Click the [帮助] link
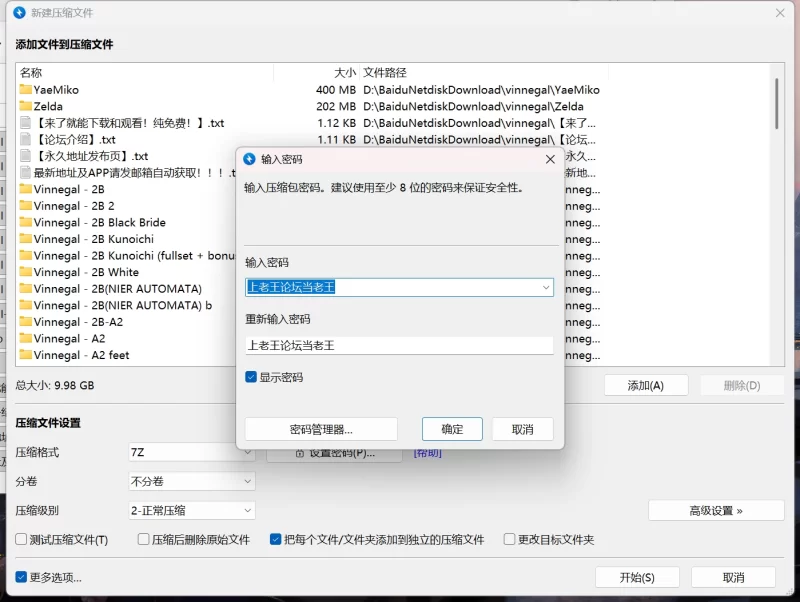The width and height of the screenshot is (800, 602). (428, 453)
